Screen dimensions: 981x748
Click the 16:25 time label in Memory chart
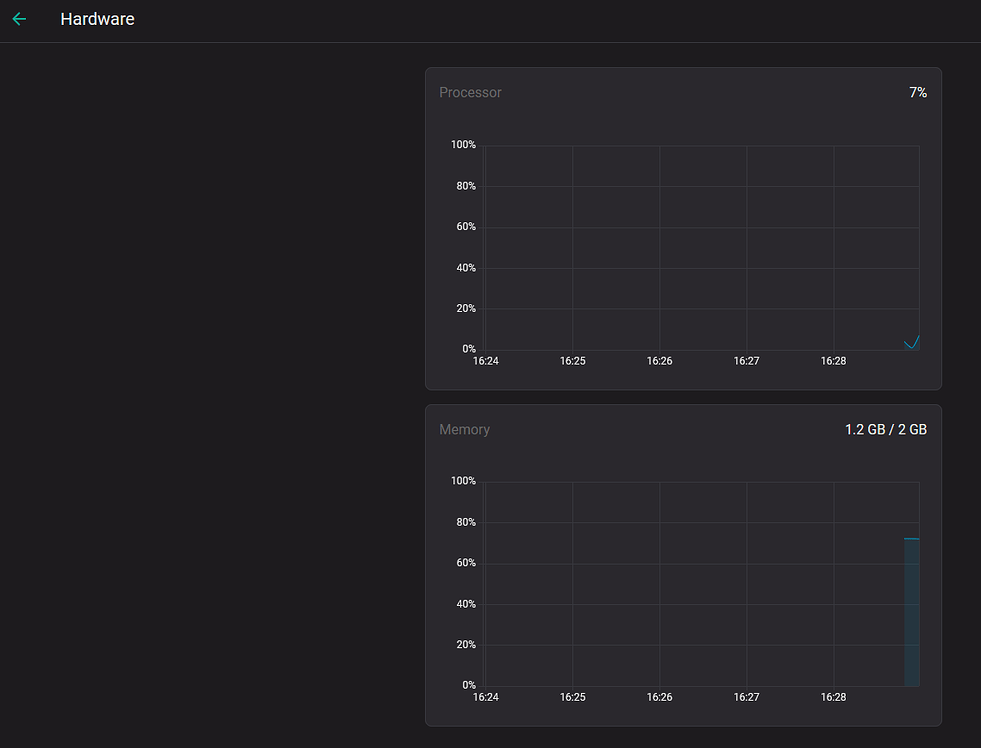(572, 697)
